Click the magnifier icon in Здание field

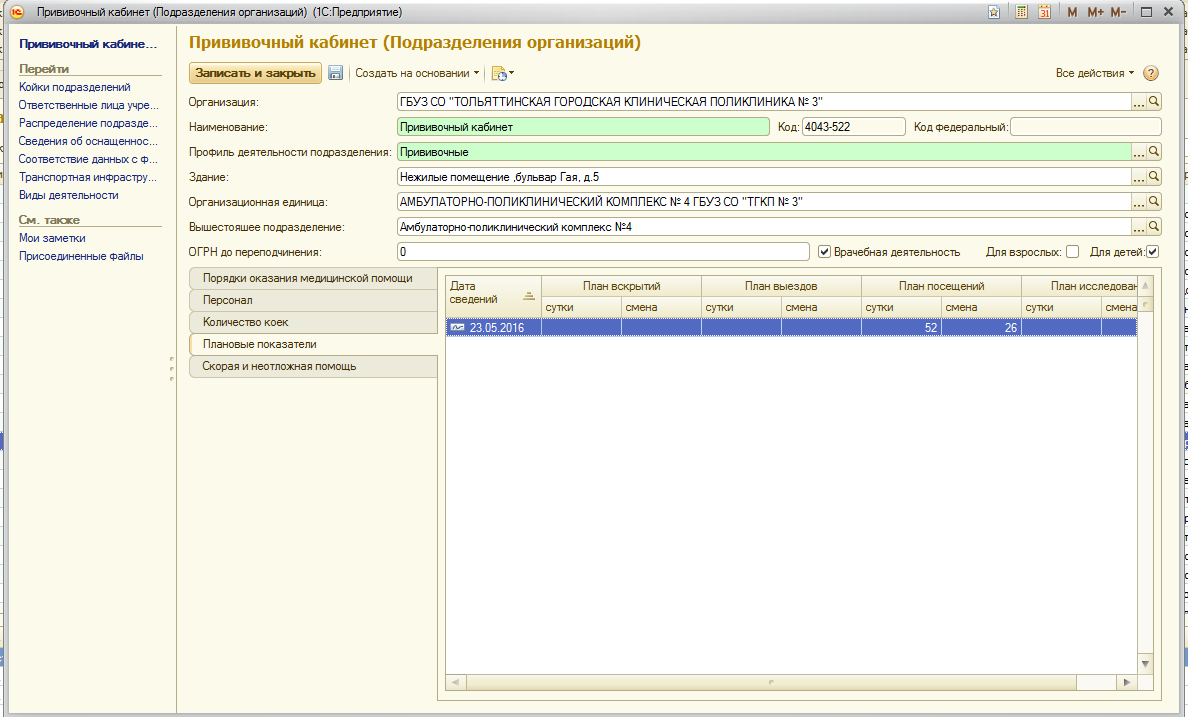point(1153,177)
